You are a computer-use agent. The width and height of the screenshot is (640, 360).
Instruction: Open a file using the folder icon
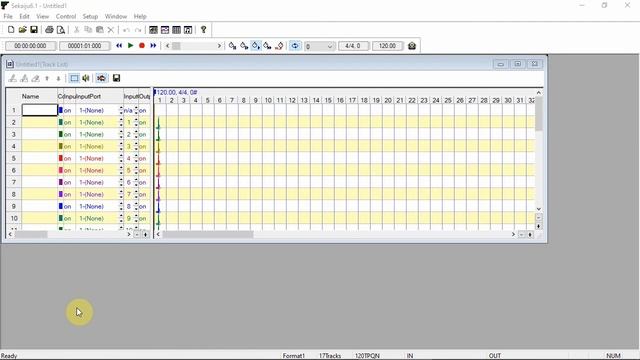22,30
